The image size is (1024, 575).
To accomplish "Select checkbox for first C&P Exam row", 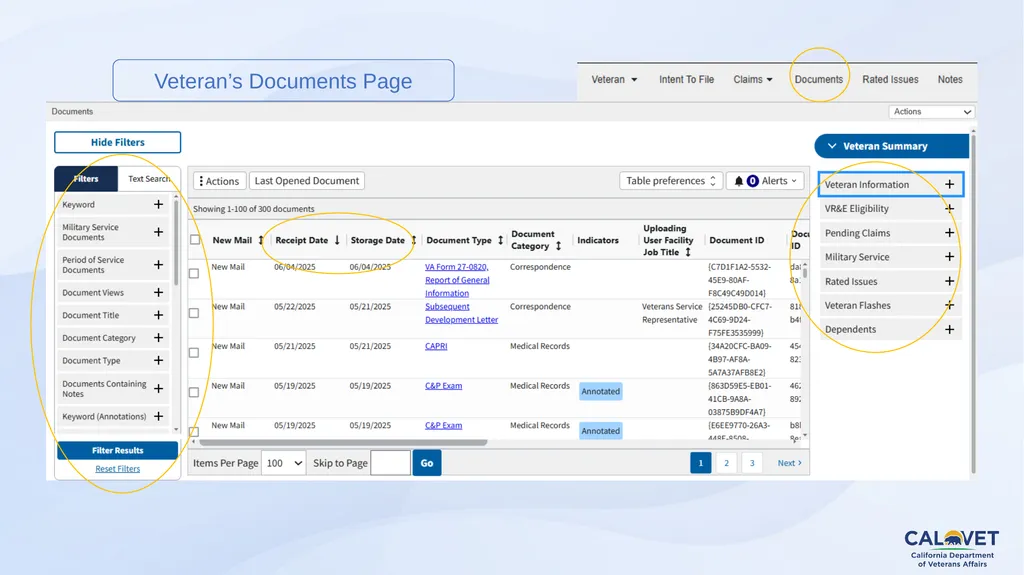I will pyautogui.click(x=194, y=392).
